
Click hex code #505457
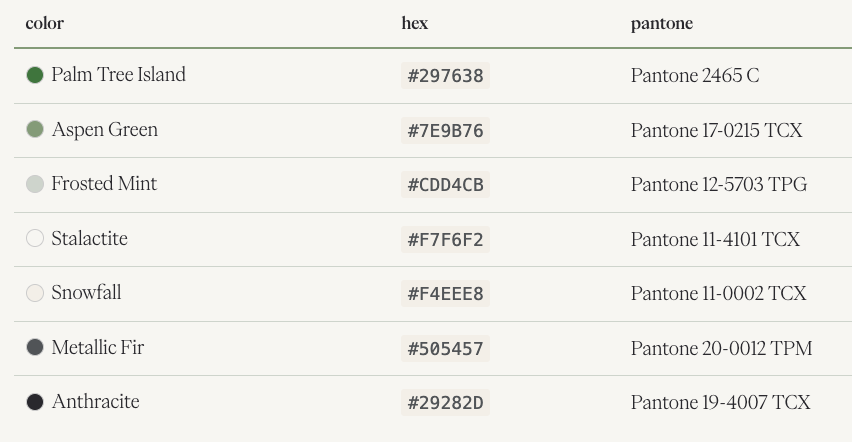pyautogui.click(x=445, y=348)
